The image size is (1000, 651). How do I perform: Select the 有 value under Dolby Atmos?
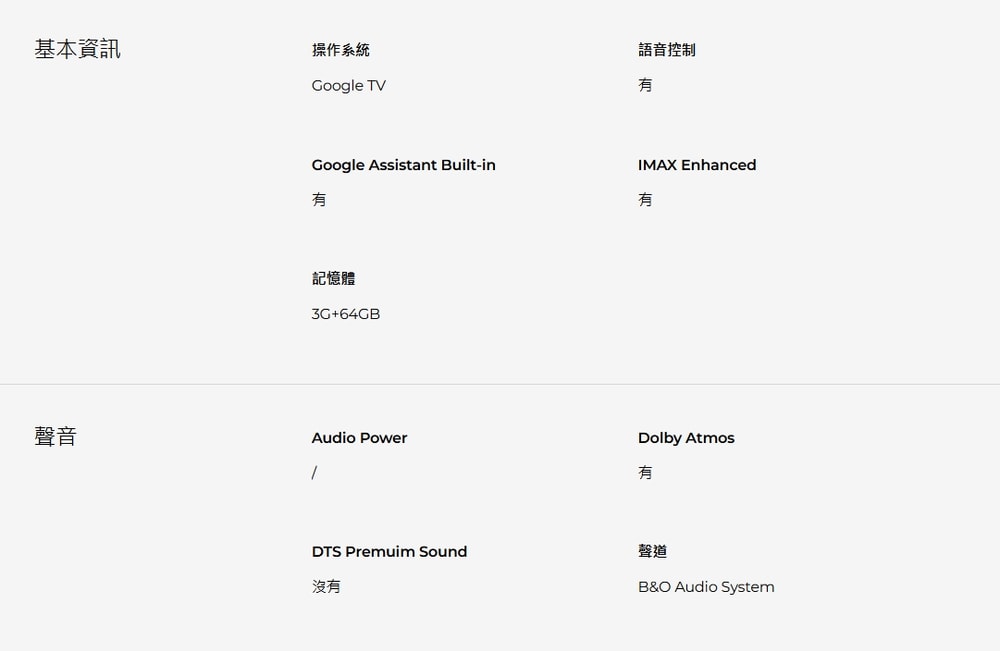[645, 473]
